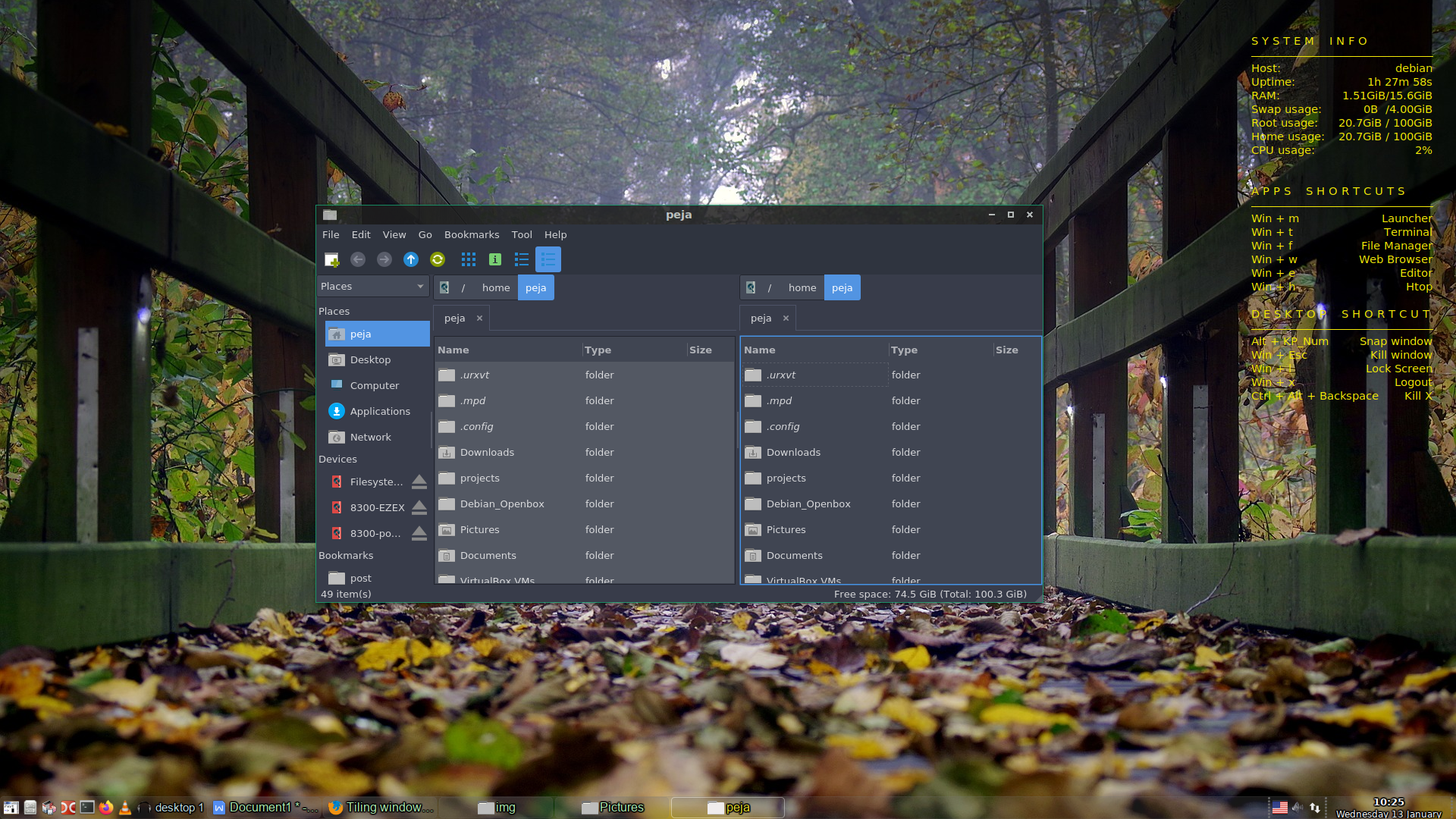Open terminal from the taskbar launcher
This screenshot has height=819, width=1456.
point(87,808)
